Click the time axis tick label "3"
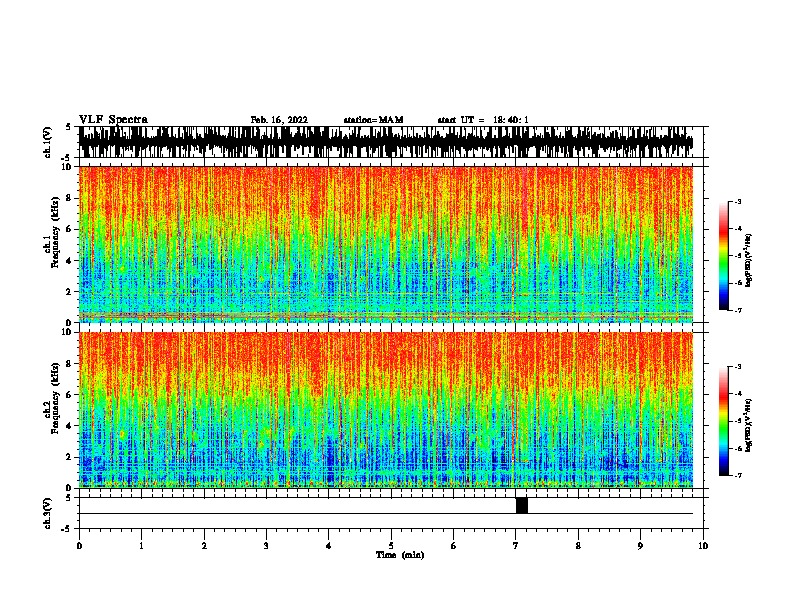 [266, 545]
